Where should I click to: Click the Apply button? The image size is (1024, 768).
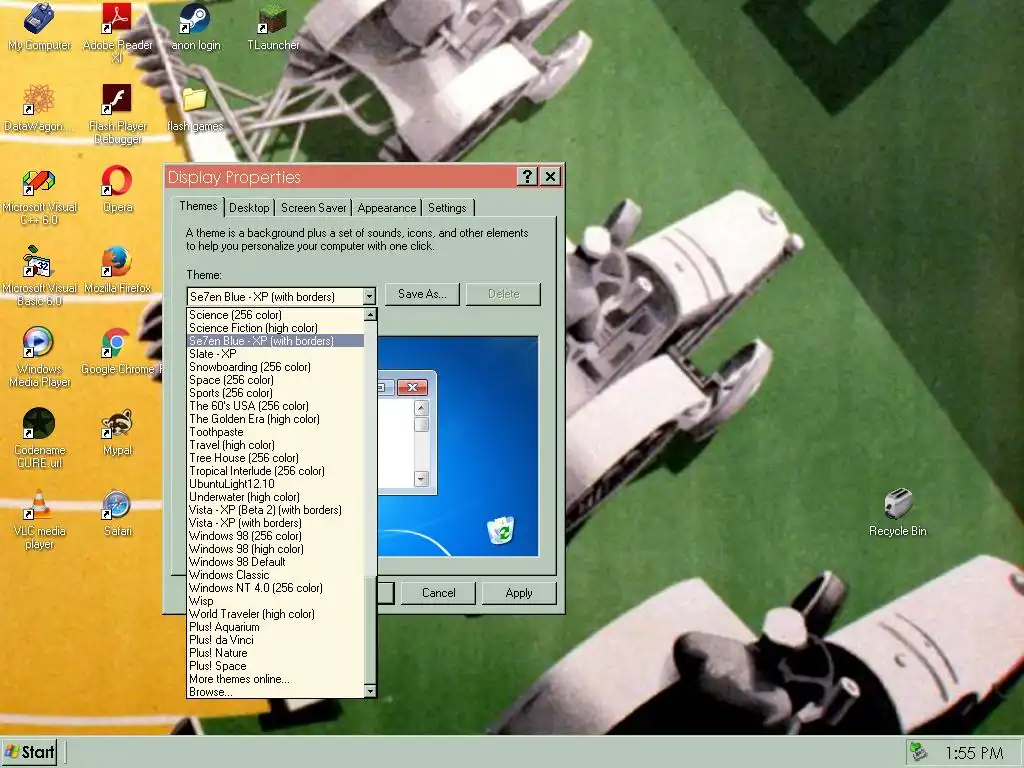(x=519, y=593)
